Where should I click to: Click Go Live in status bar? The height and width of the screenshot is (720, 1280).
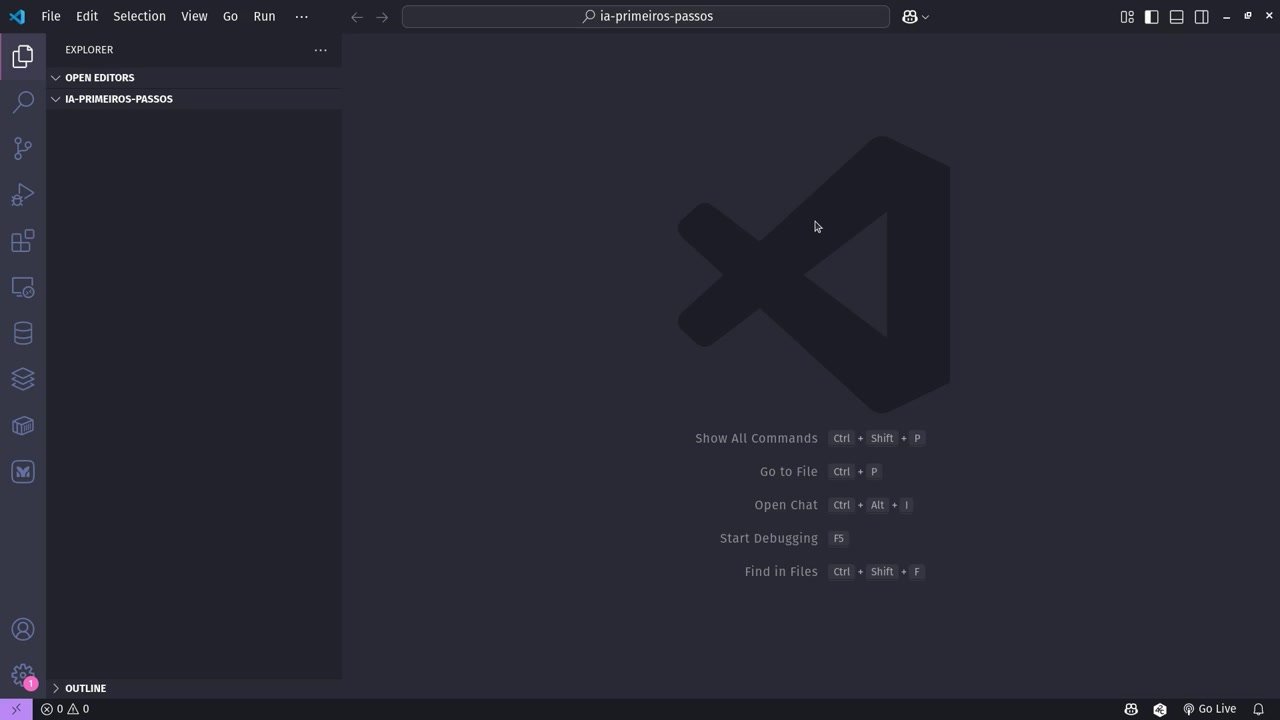1209,709
